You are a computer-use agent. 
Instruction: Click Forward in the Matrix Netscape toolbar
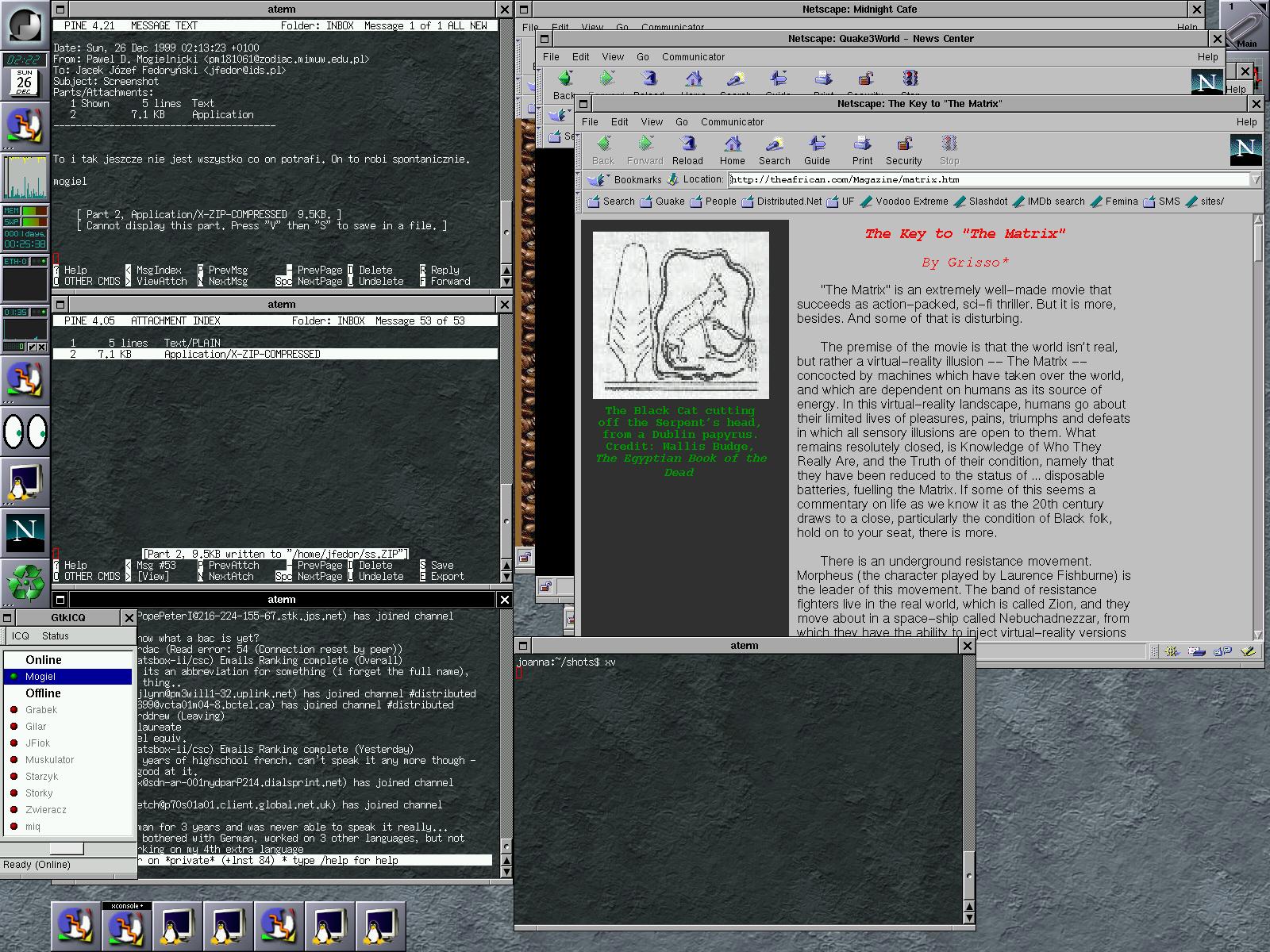(x=645, y=149)
